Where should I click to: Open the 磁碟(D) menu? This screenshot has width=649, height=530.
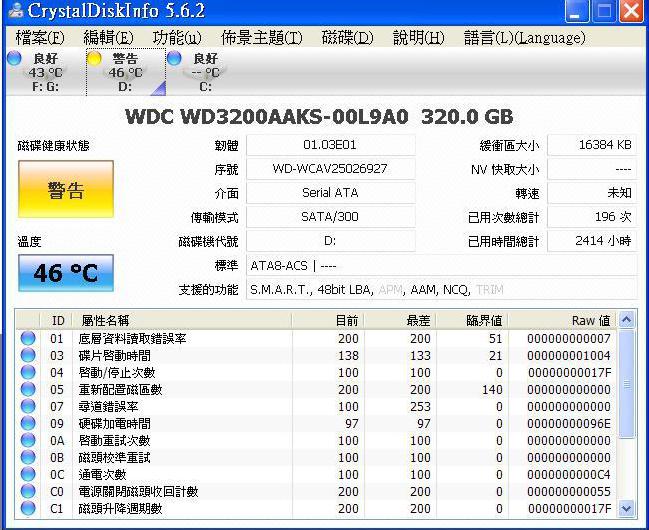pos(347,38)
